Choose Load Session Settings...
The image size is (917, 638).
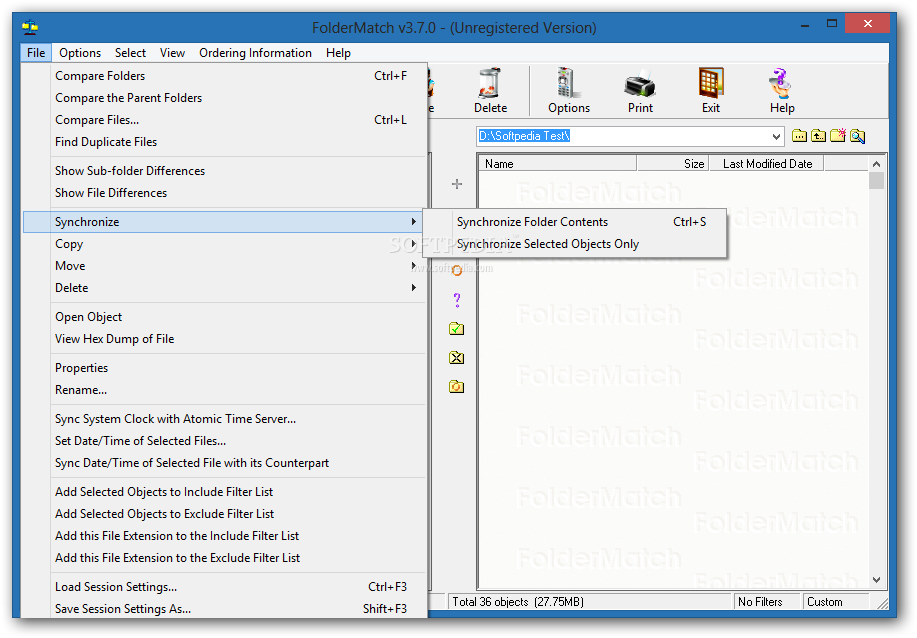coord(225,587)
